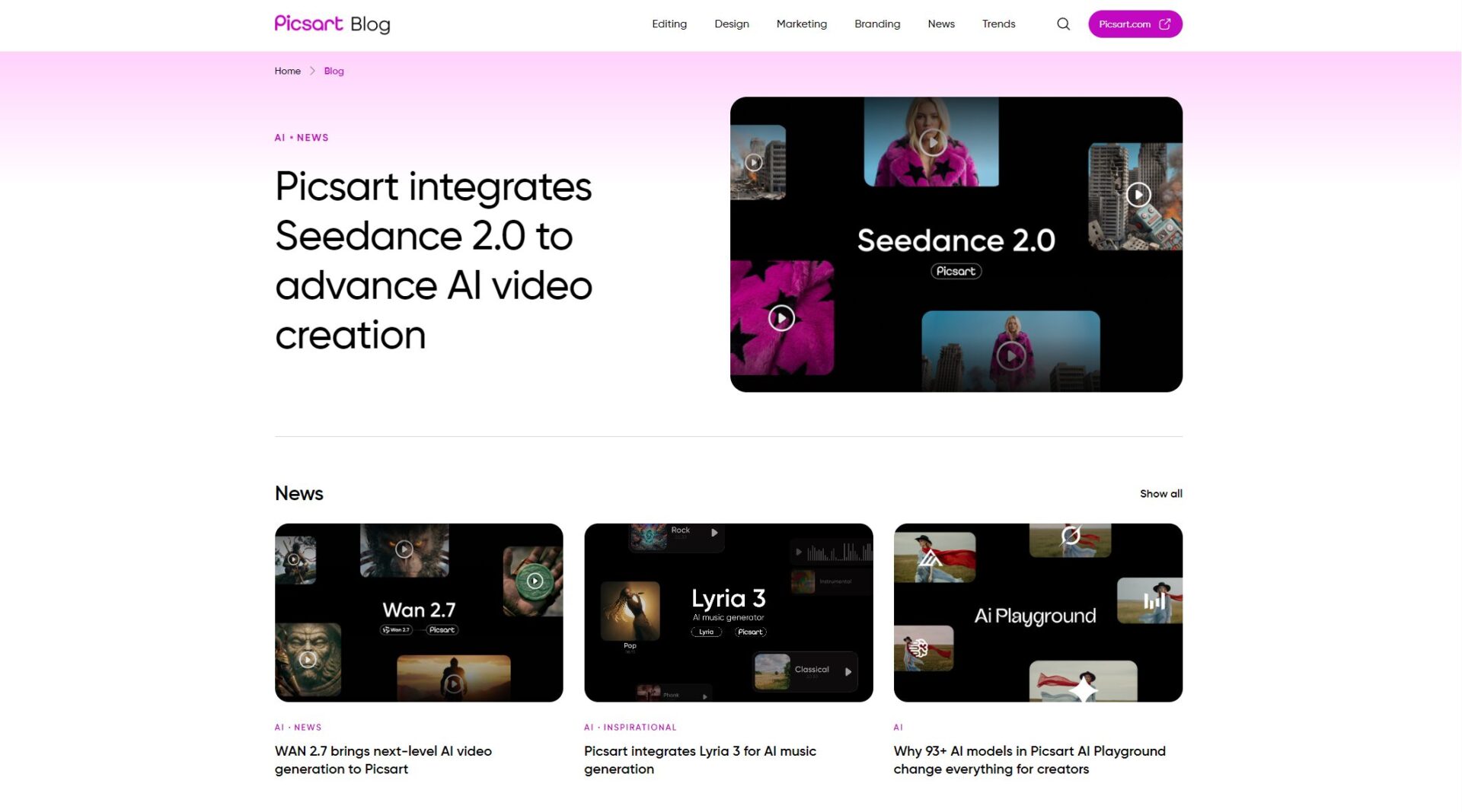Open the Seedance 2.0 headline article

point(433,260)
